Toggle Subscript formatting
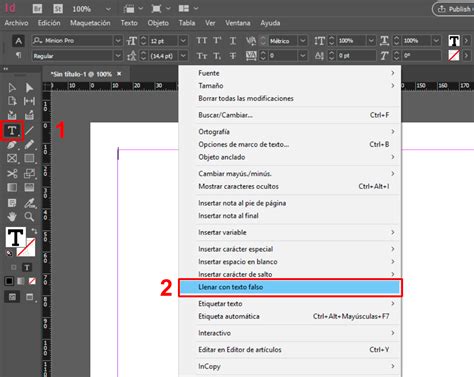The image size is (474, 377). pyautogui.click(x=217, y=56)
